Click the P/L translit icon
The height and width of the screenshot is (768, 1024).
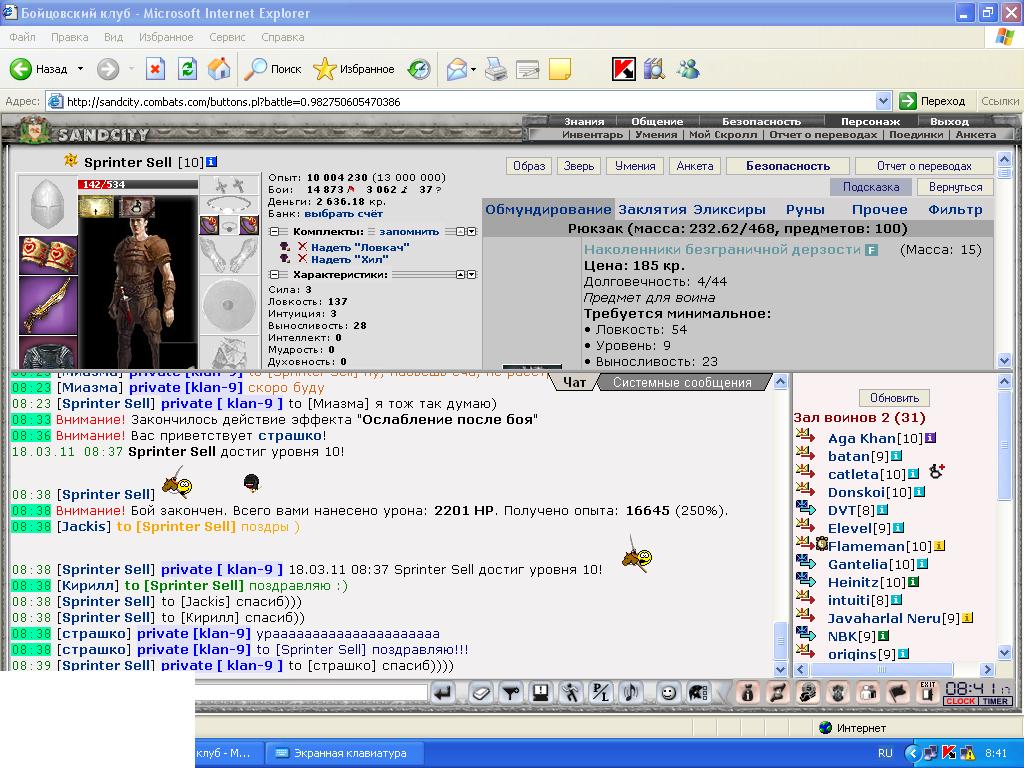600,693
